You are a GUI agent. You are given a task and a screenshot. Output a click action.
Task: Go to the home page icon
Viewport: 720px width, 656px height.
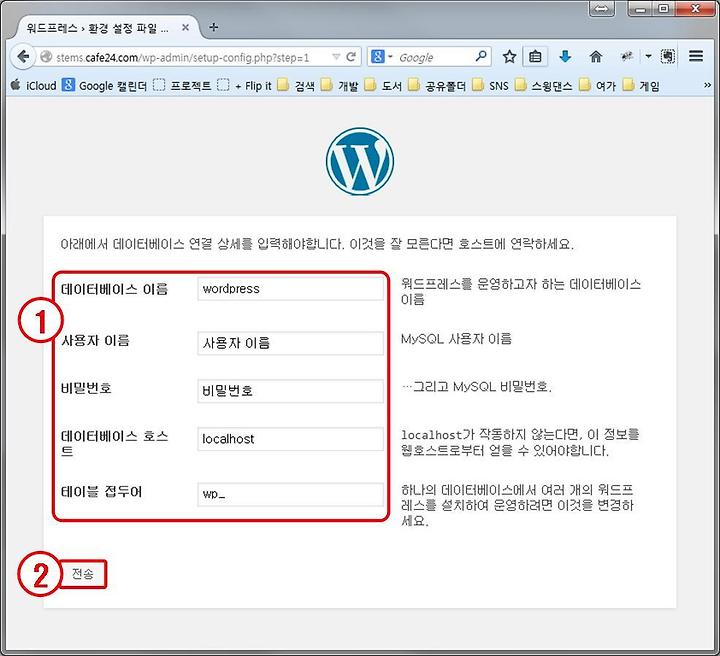(596, 56)
